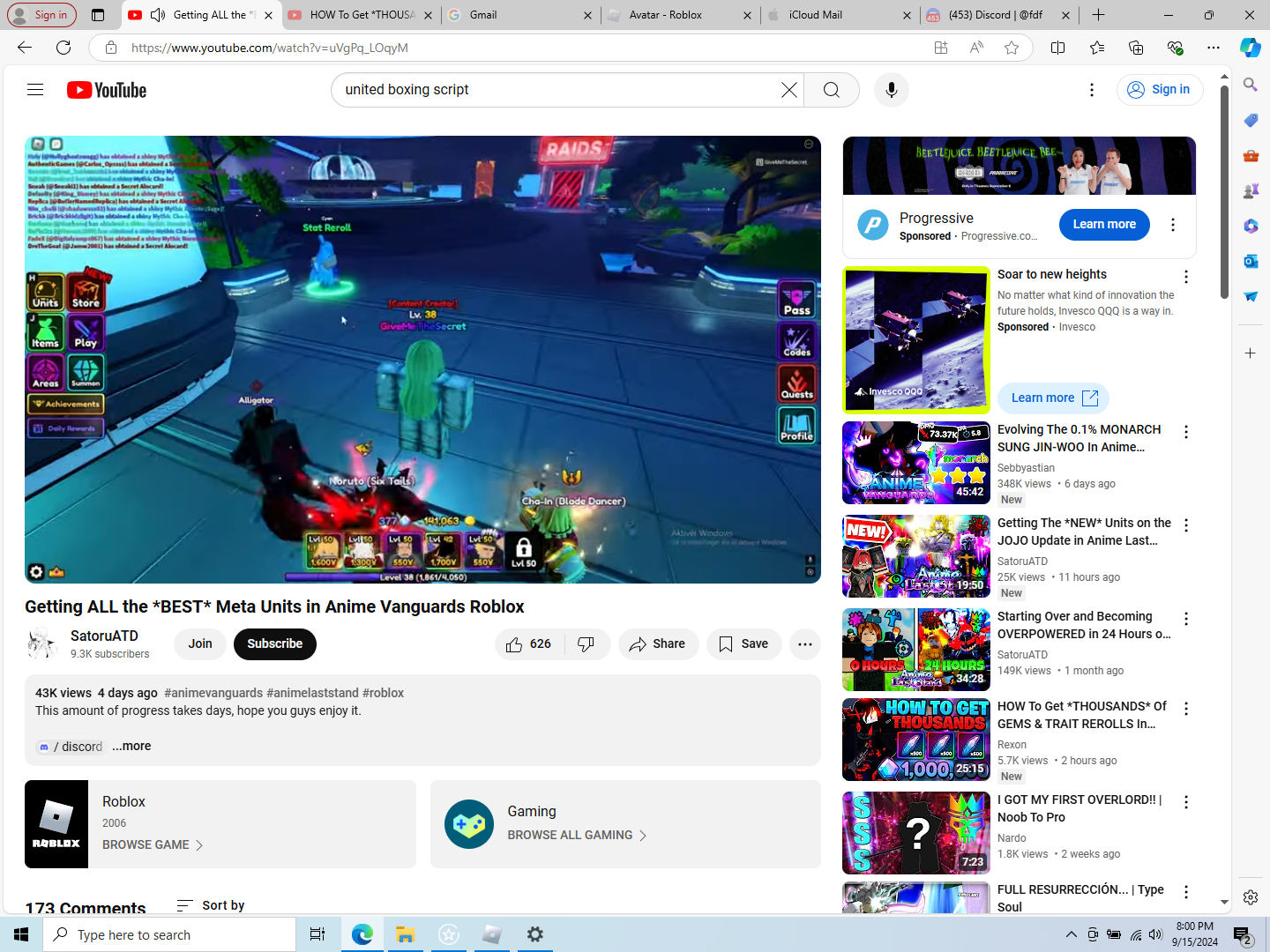Open Task View on taskbar

317,934
